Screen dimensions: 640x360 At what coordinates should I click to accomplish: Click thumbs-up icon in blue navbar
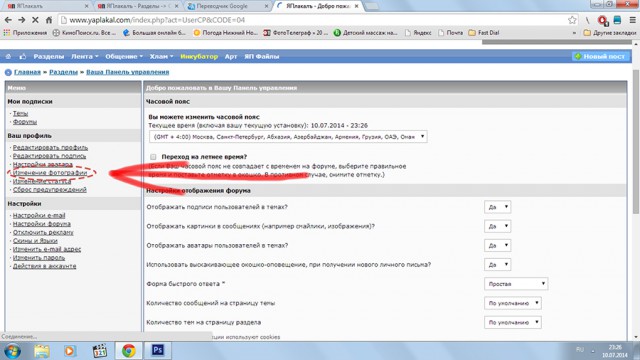[x=22, y=56]
